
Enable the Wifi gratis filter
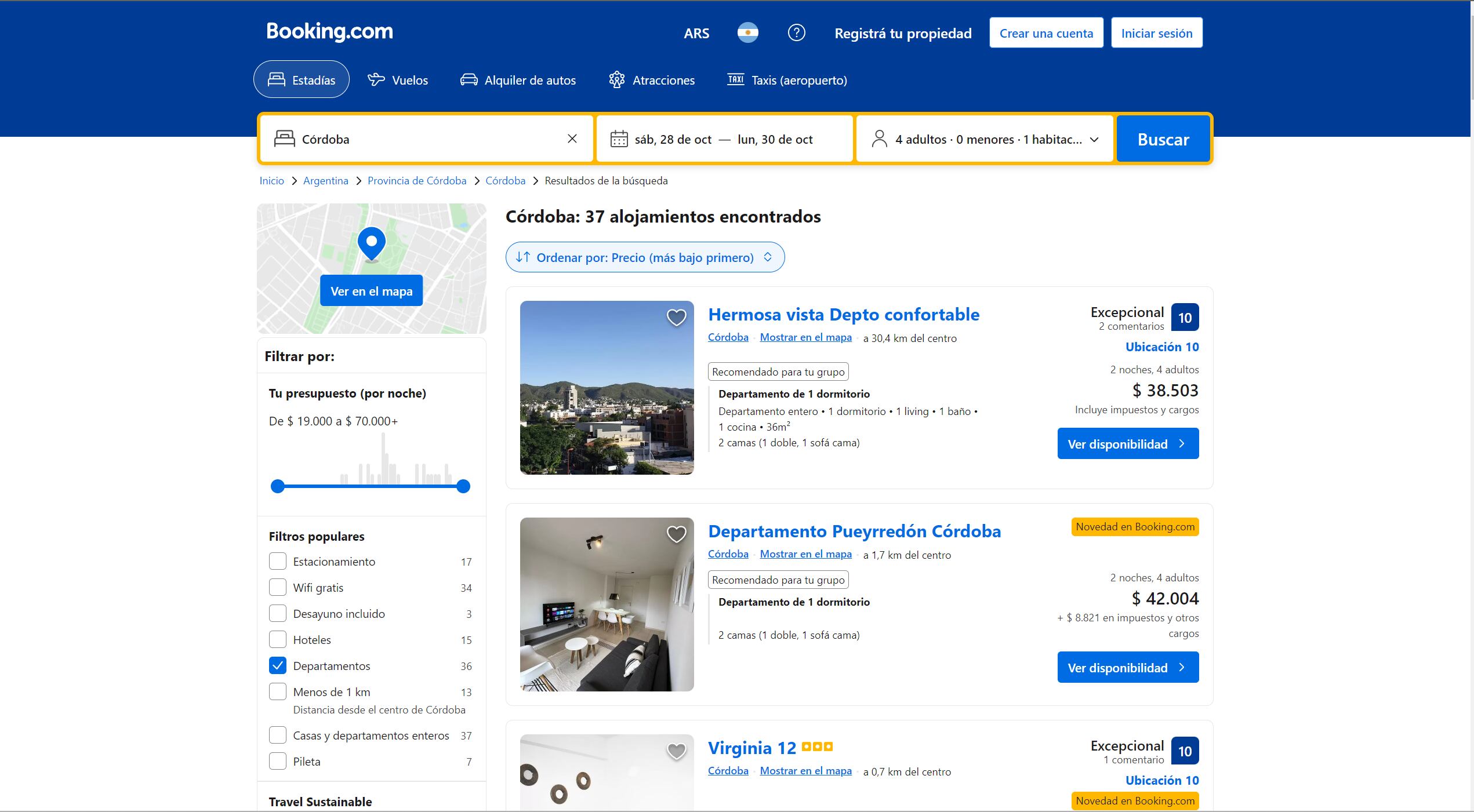278,587
